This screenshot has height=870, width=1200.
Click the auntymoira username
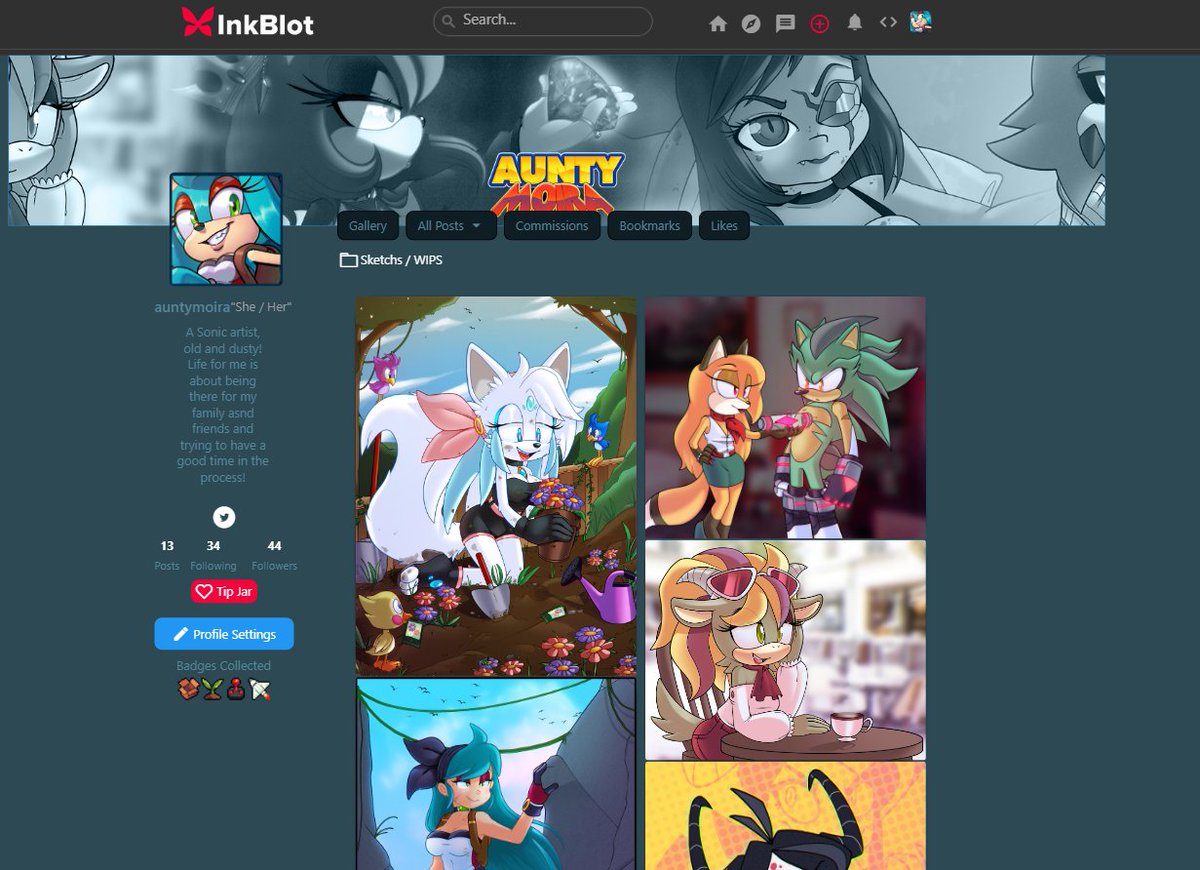pyautogui.click(x=192, y=307)
